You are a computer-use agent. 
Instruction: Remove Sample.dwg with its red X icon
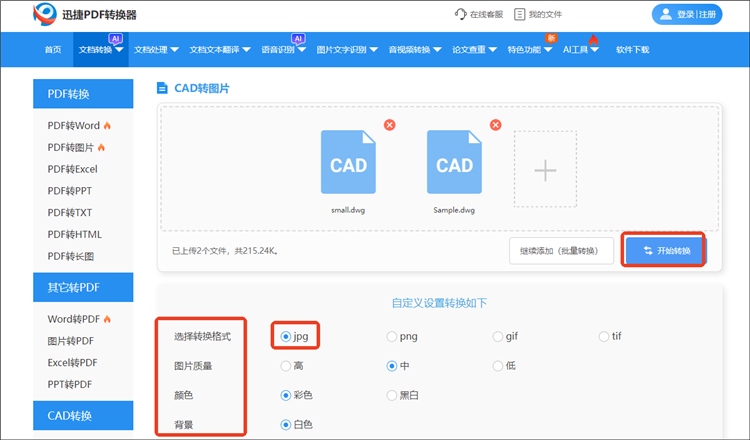click(x=494, y=125)
